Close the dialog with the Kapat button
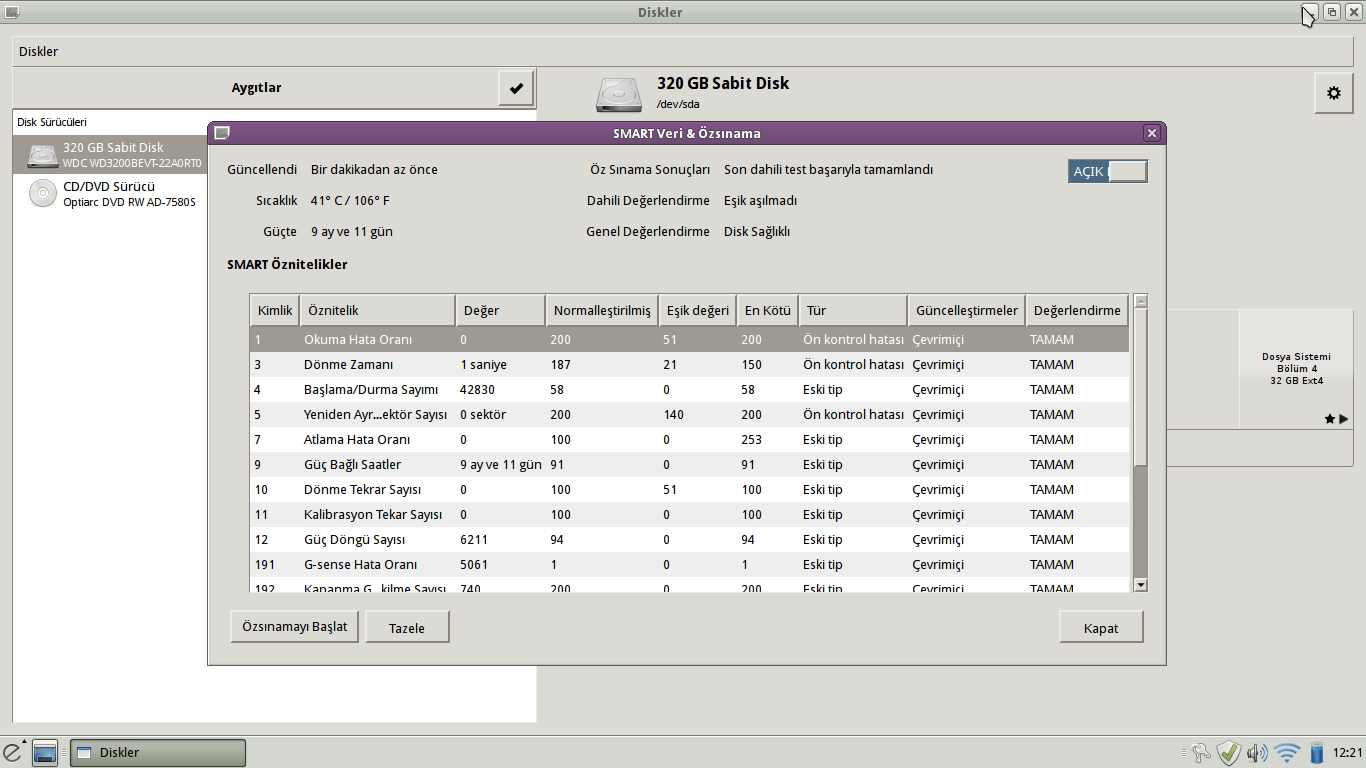1366x768 pixels. [1100, 628]
